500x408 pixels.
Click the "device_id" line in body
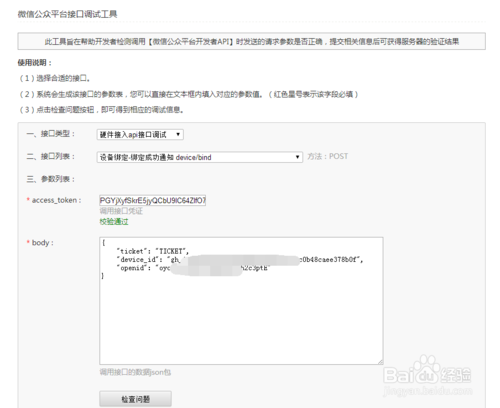[x=240, y=260]
